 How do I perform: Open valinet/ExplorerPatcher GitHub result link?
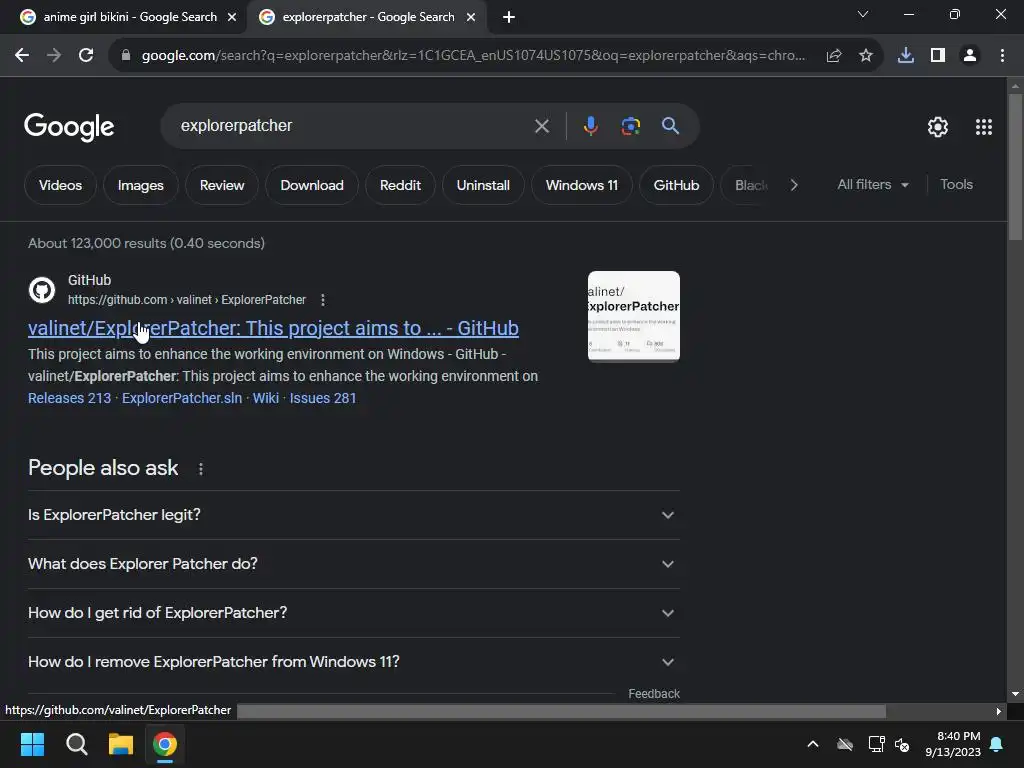coord(273,328)
